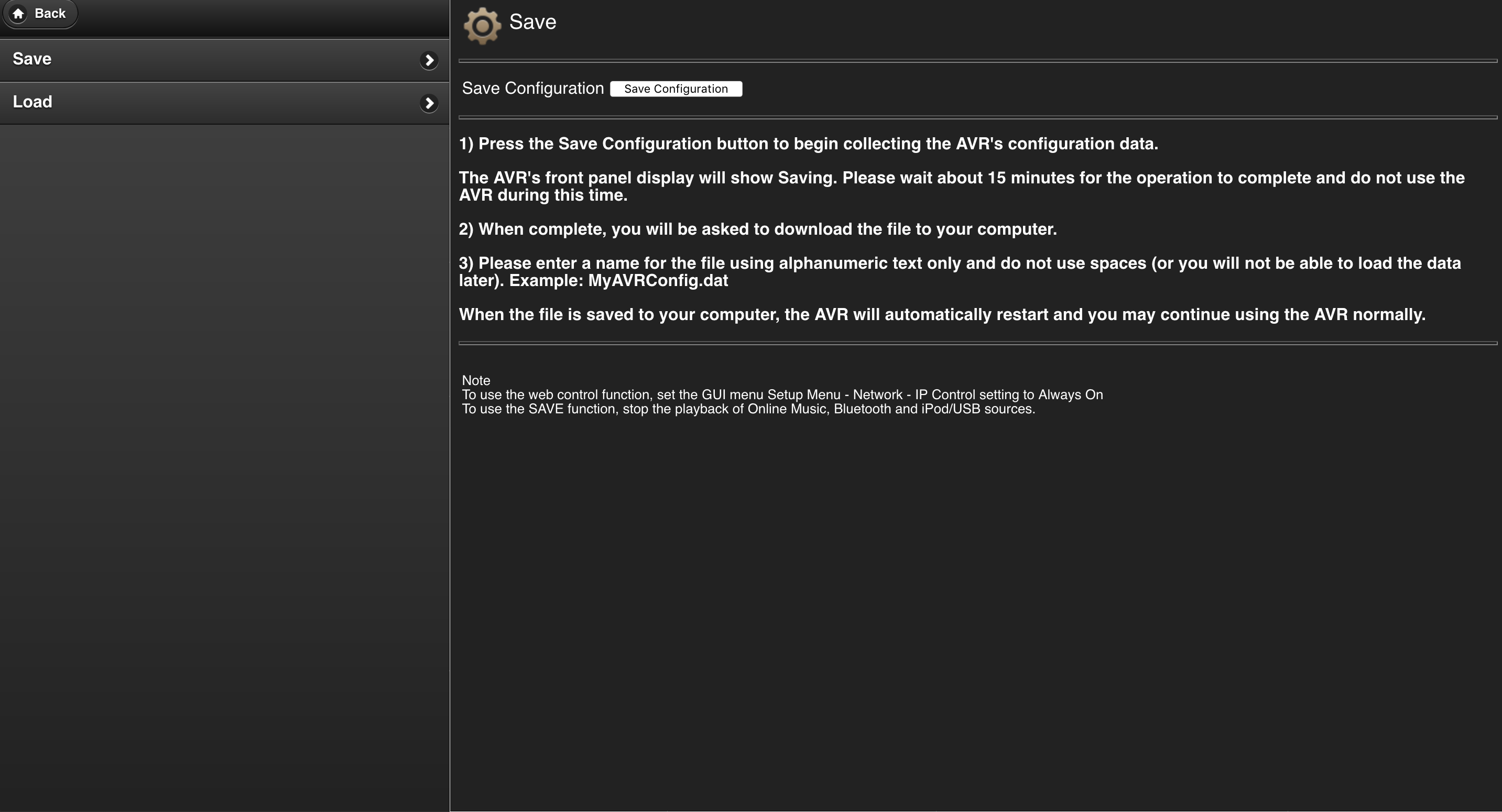Click note about stopping Online Music playback
Viewport: 1502px width, 812px height.
point(748,409)
